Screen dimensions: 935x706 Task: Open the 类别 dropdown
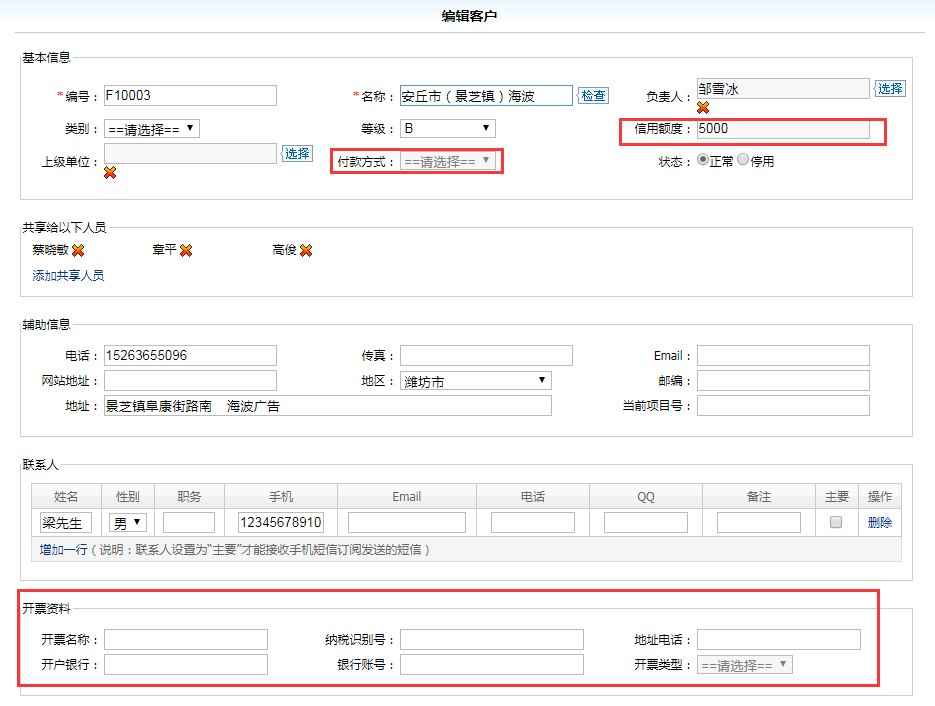(x=152, y=128)
